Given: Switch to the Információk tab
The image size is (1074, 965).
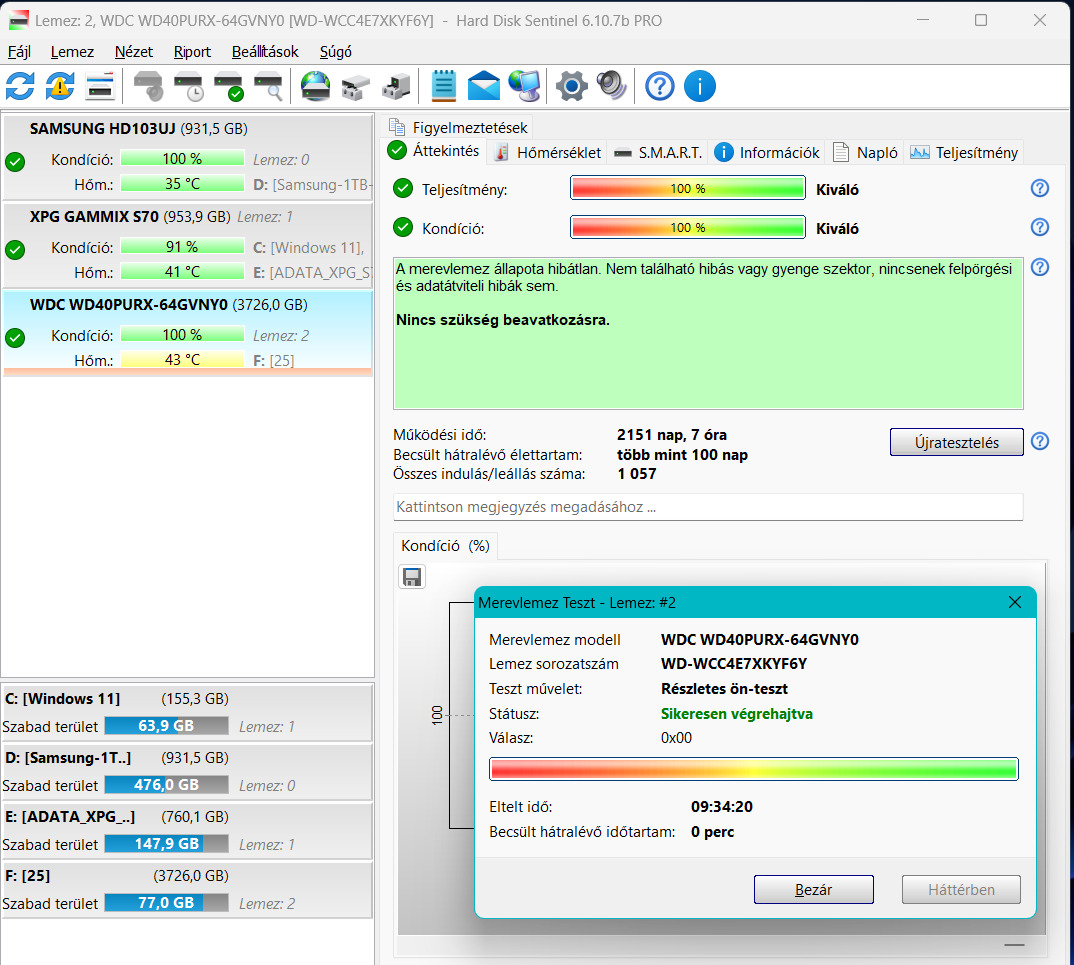Looking at the screenshot, I should pos(767,153).
